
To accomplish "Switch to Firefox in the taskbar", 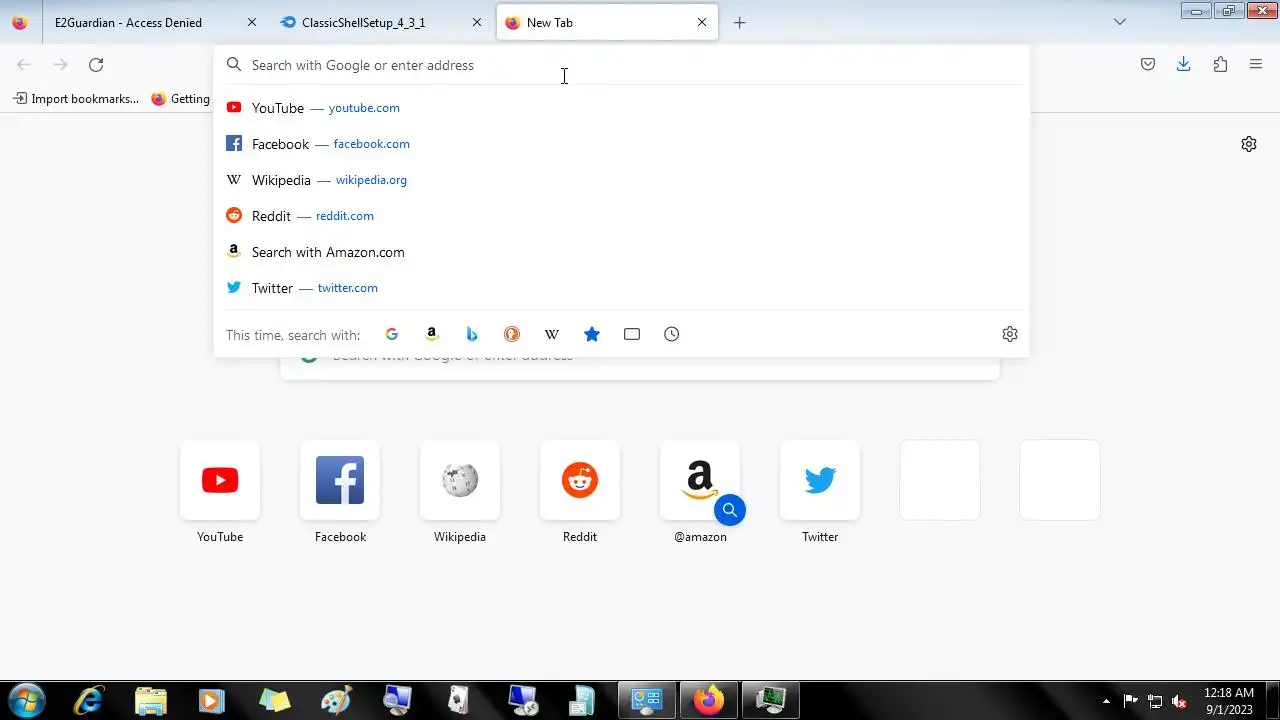I will (x=709, y=700).
